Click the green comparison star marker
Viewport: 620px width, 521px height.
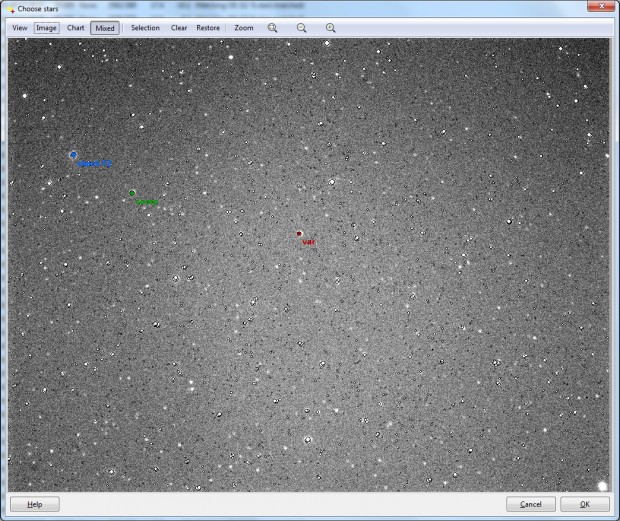pos(132,193)
